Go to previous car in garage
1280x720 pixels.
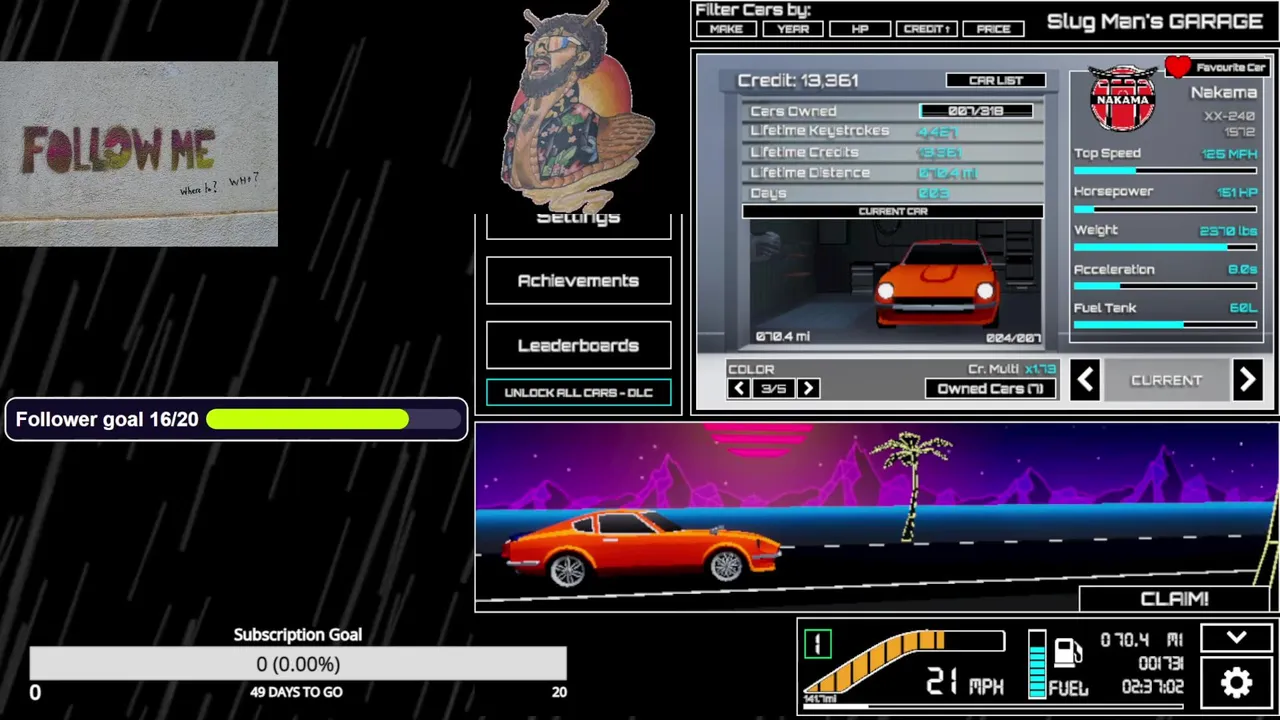1085,380
